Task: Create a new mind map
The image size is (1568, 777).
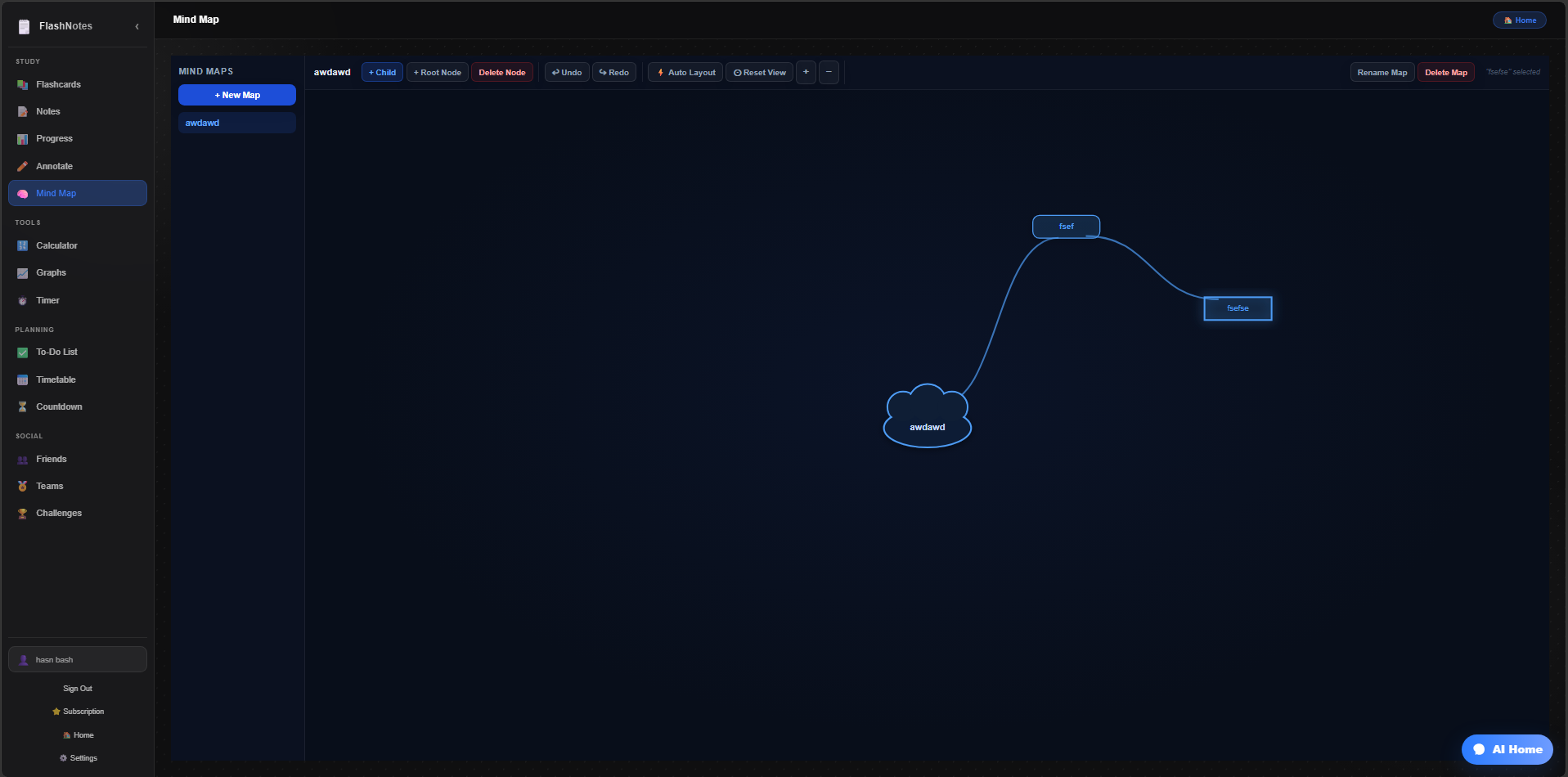Action: click(x=237, y=95)
